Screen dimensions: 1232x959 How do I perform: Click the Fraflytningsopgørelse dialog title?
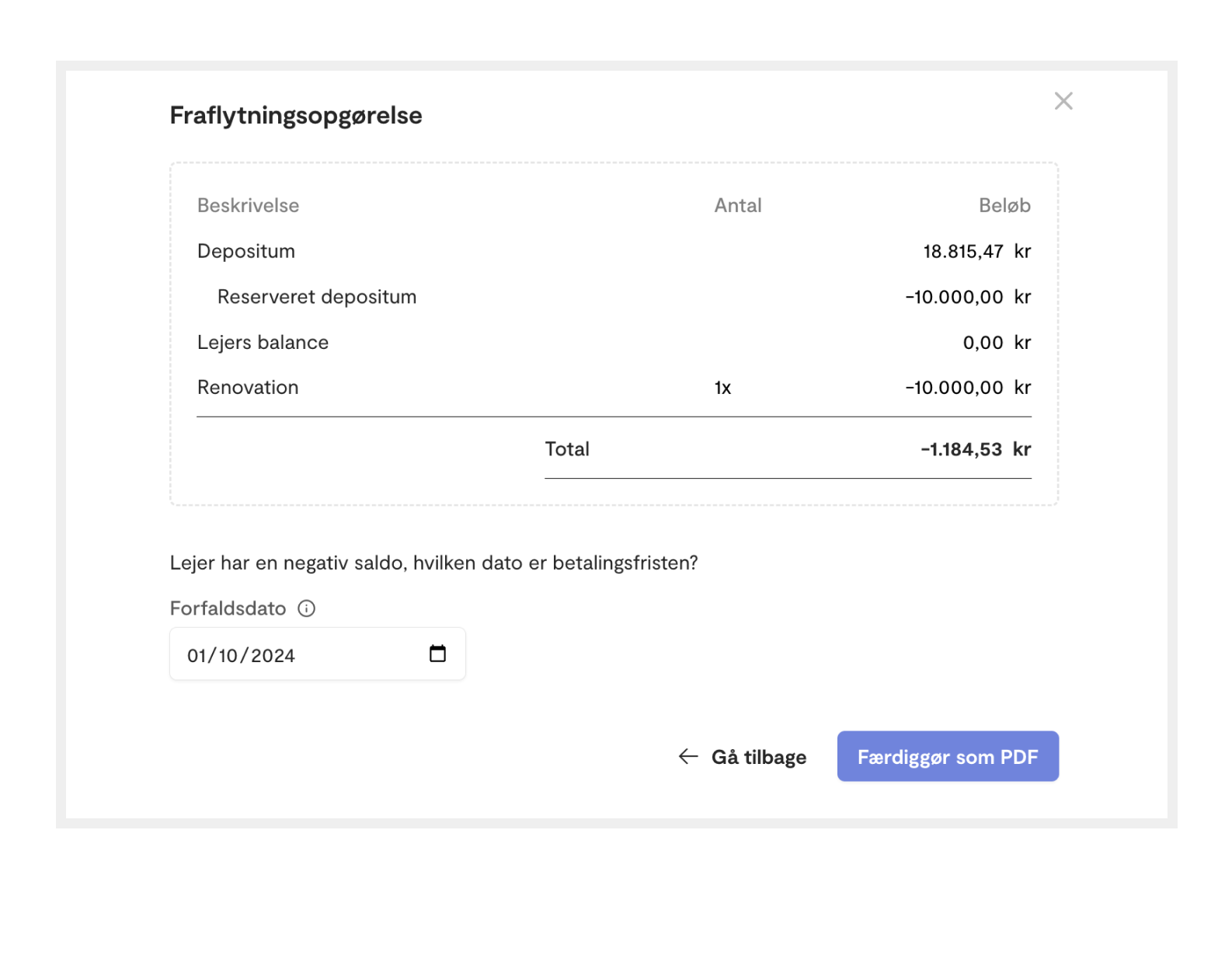pyautogui.click(x=296, y=116)
